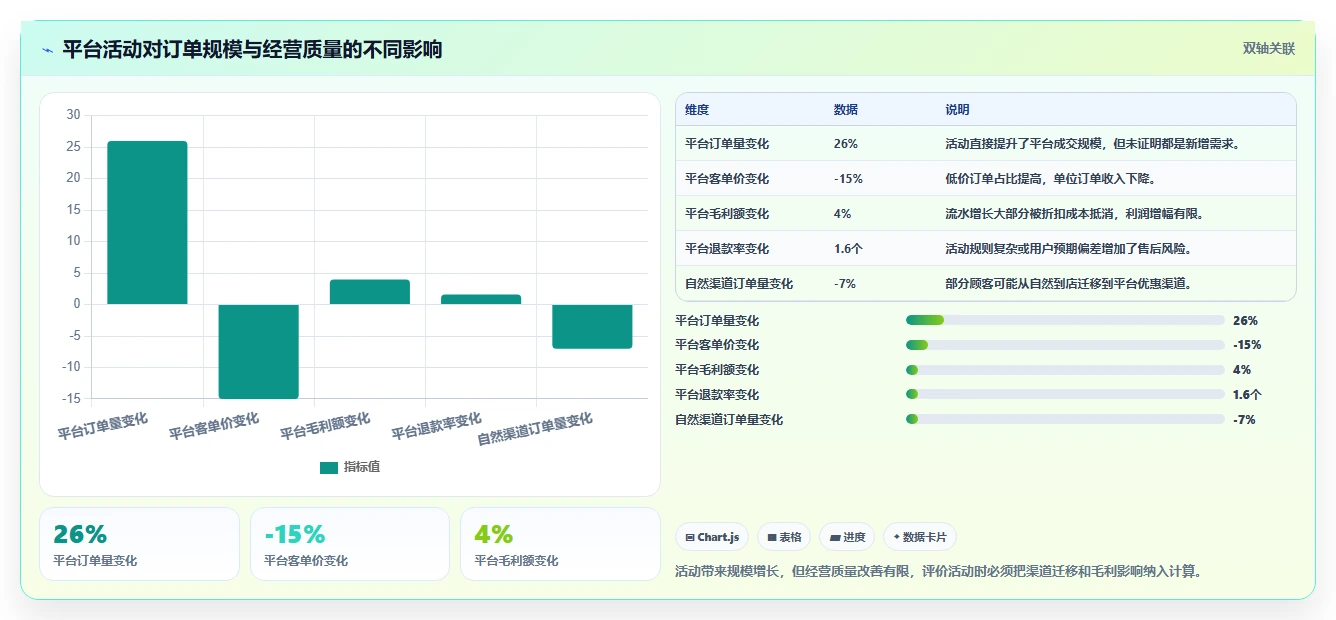Click the 平台毛利额变化 progress bar
The image size is (1336, 620).
click(x=1065, y=370)
